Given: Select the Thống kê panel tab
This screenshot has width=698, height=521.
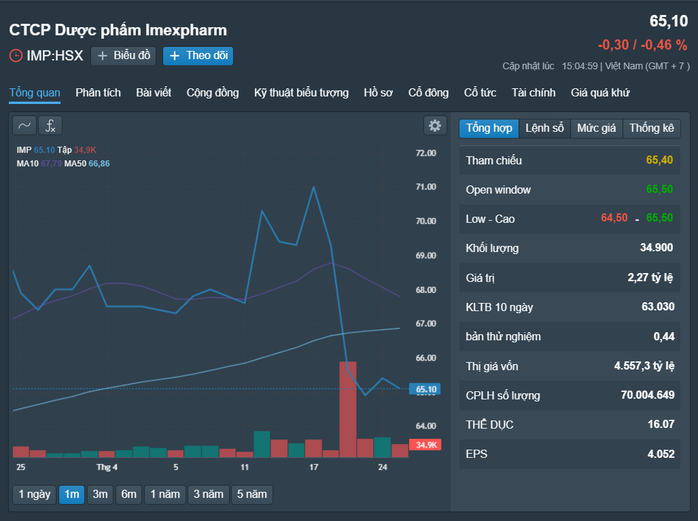Looking at the screenshot, I should coord(652,128).
